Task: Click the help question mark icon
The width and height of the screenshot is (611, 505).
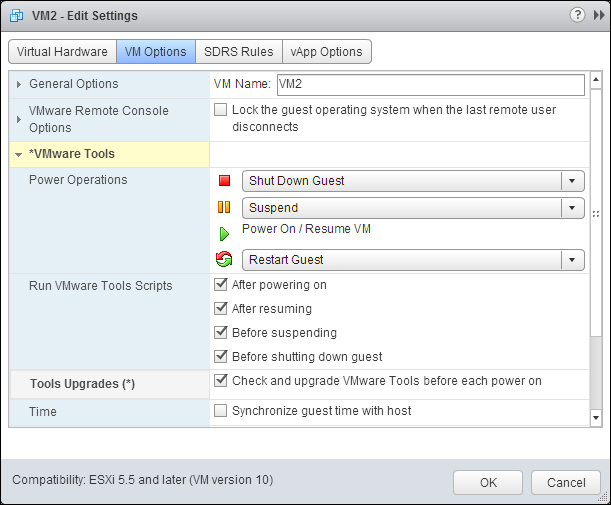Action: (x=577, y=15)
